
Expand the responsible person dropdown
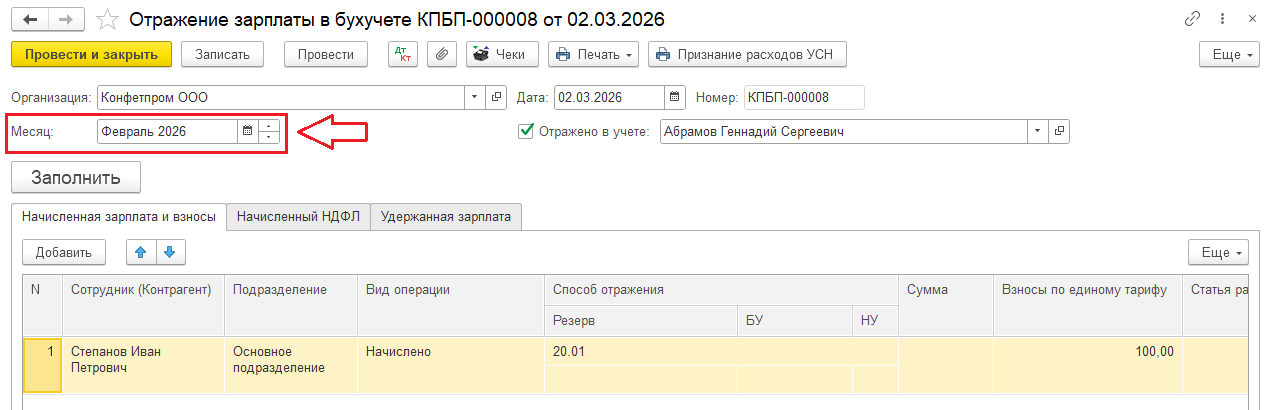pos(1038,131)
